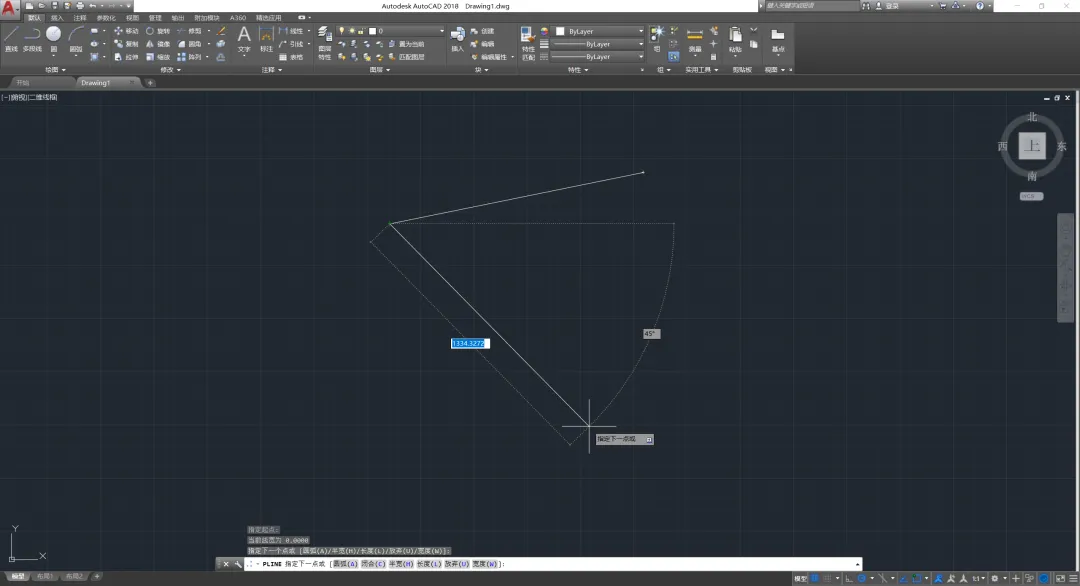Choose the Trim (修剪) command

point(189,31)
